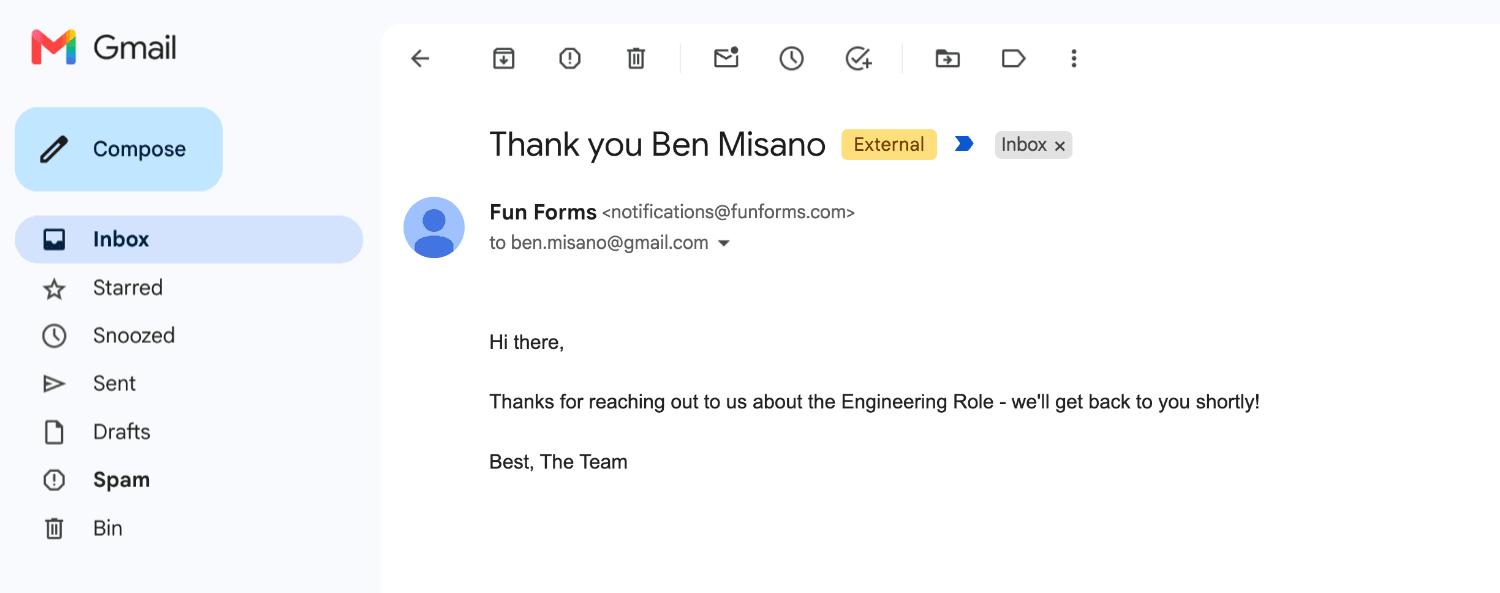Open the More options three-dot menu
Screen dimensions: 1500x593
click(1074, 59)
